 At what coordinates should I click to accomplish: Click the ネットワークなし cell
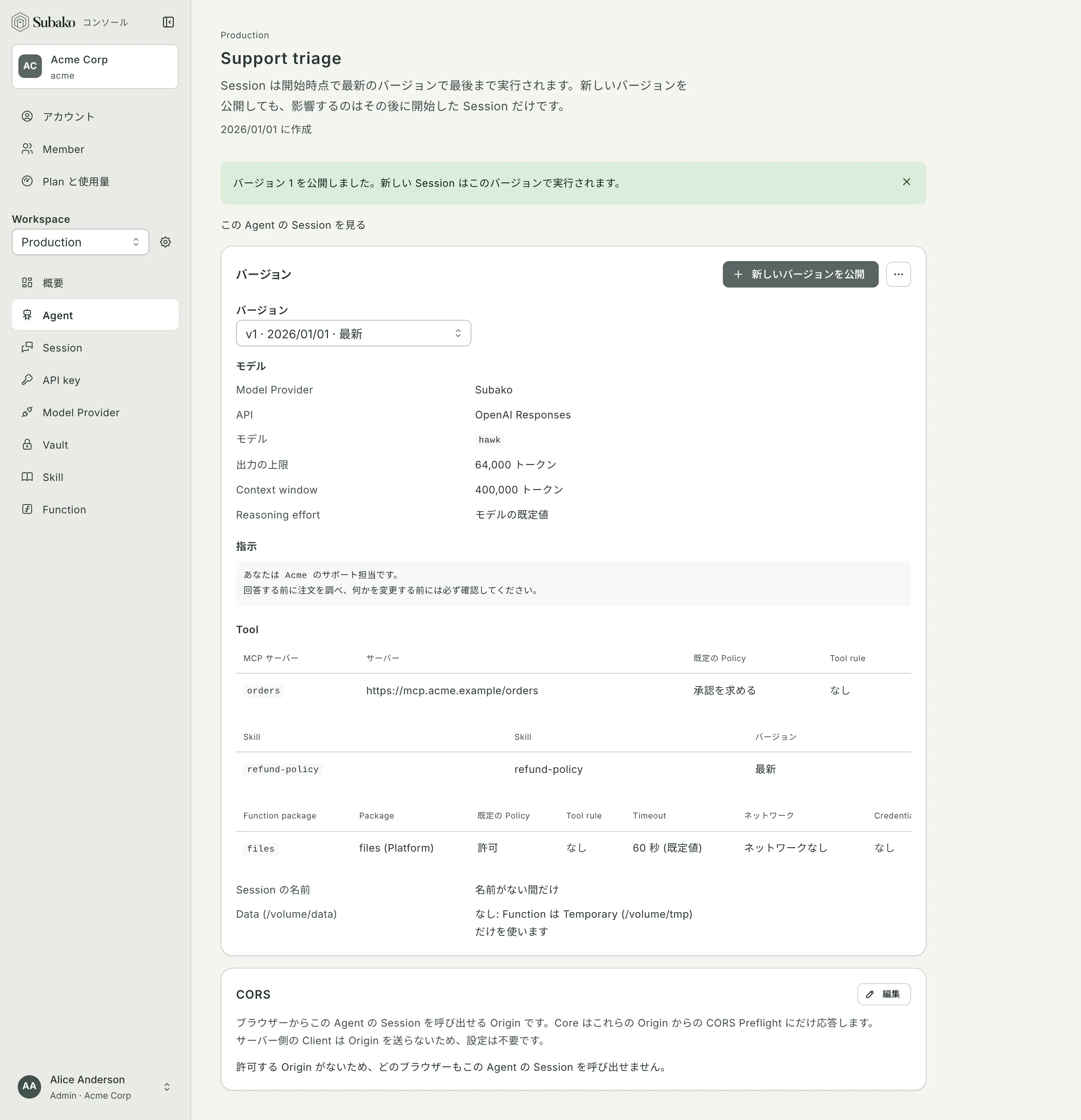786,848
